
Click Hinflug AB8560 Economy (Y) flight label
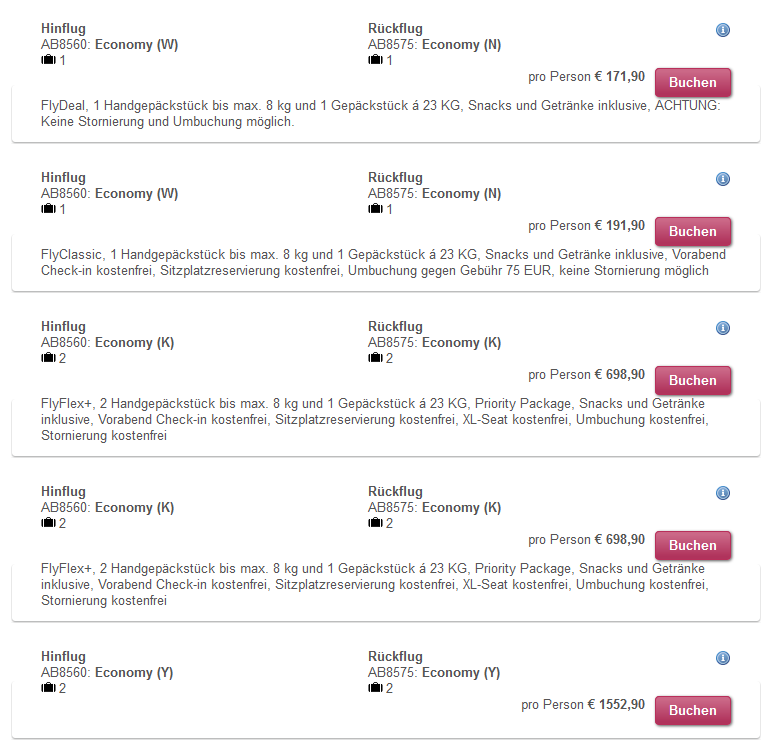107,673
